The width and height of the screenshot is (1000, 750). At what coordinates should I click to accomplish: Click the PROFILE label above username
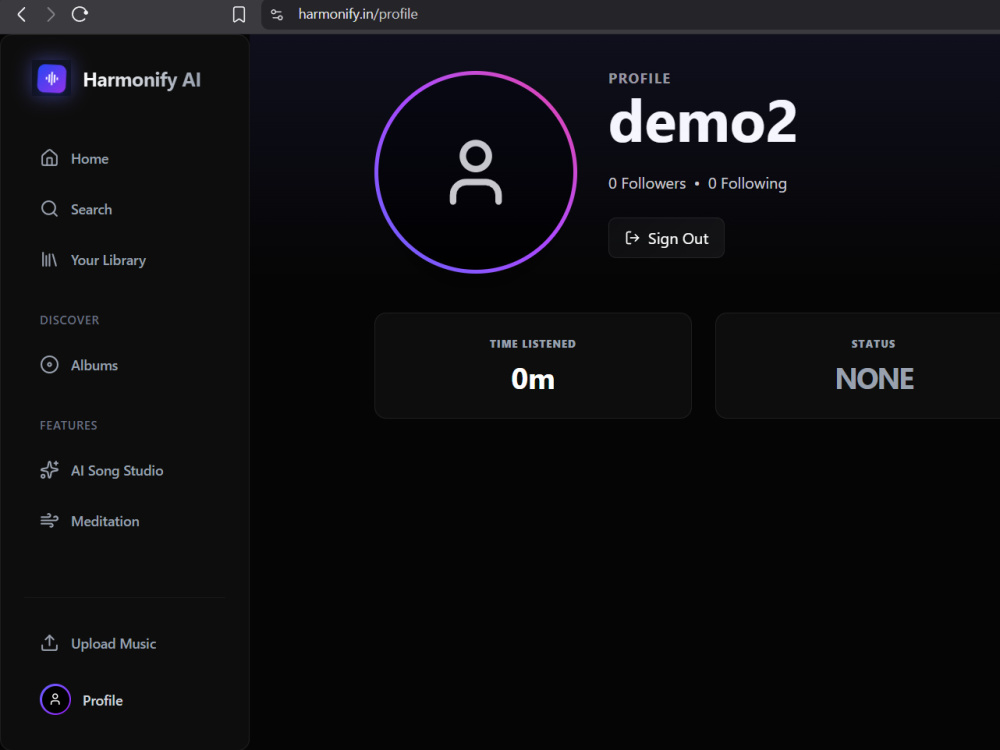pos(639,78)
